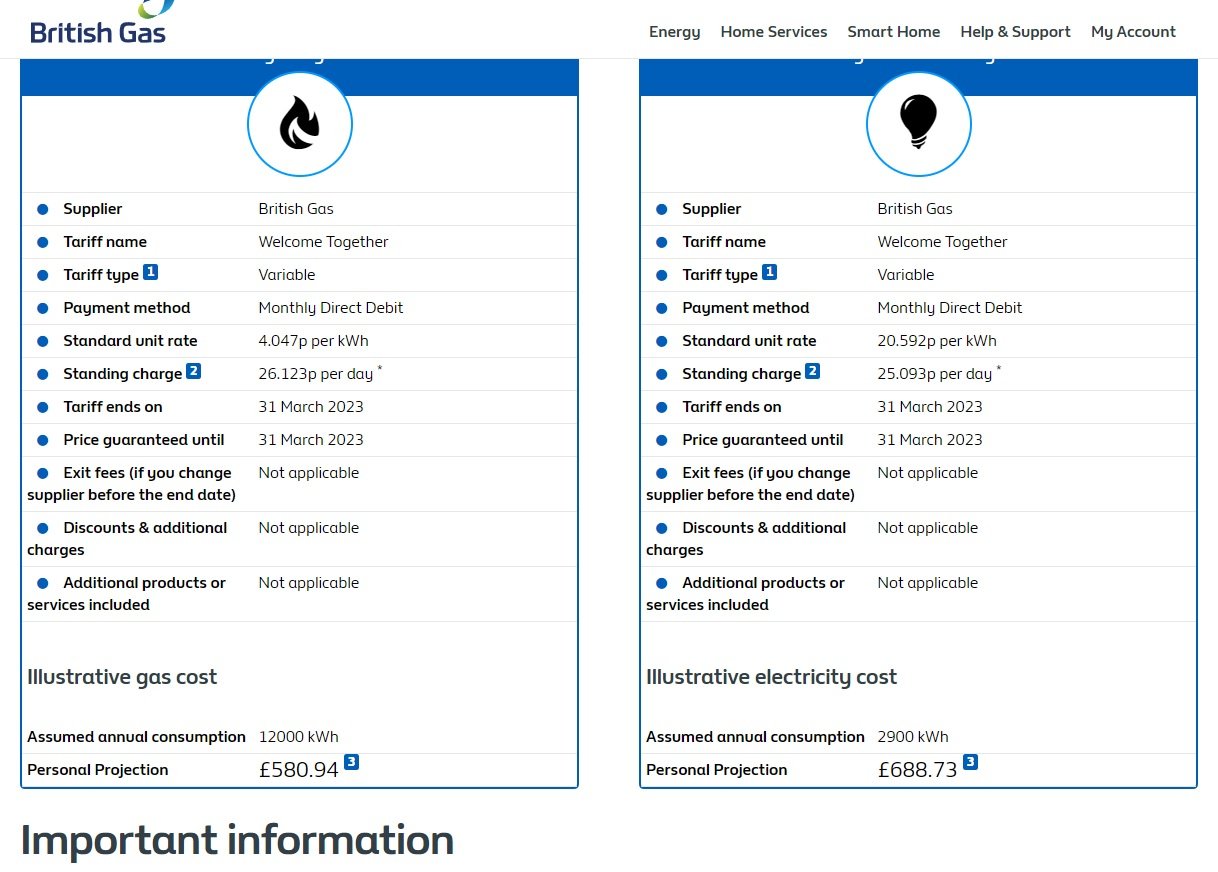The width and height of the screenshot is (1218, 872).
Task: Click the gas personal projection £580.94
Action: coord(298,770)
